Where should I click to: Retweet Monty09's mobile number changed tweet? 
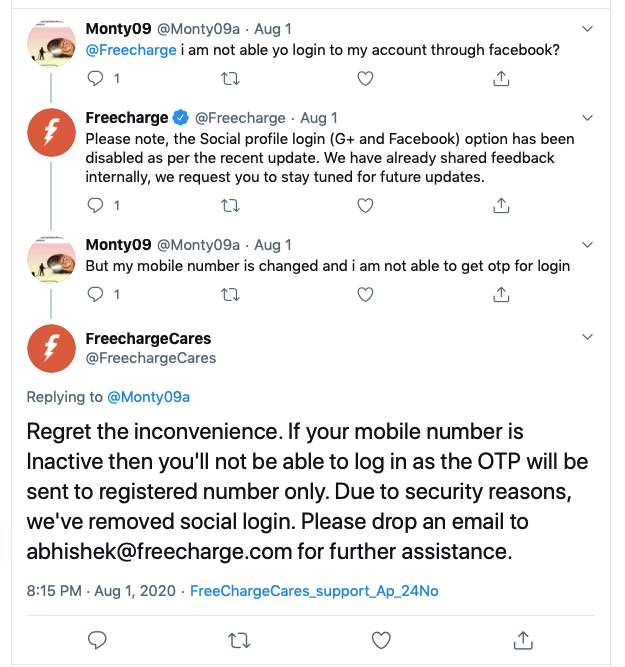[230, 294]
